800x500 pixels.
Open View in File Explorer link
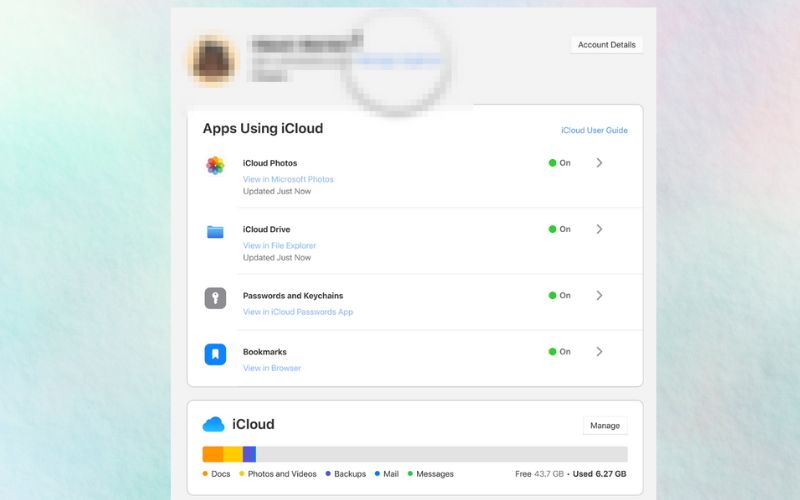pos(279,245)
